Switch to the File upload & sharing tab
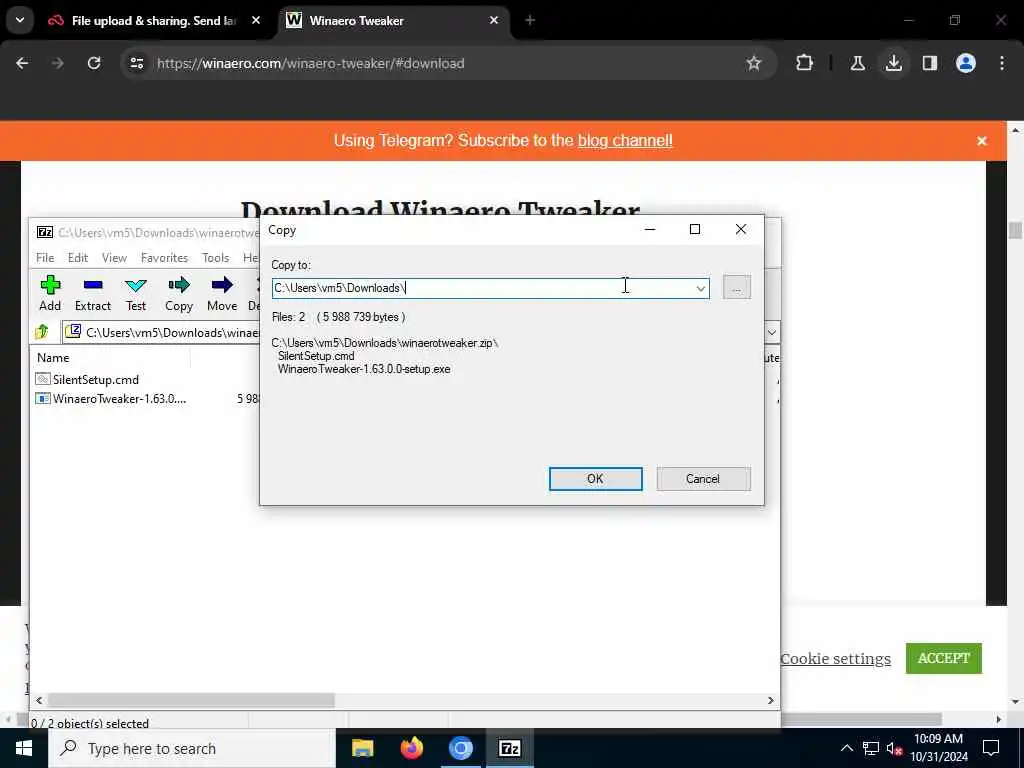Viewport: 1024px width, 768px height. click(155, 21)
